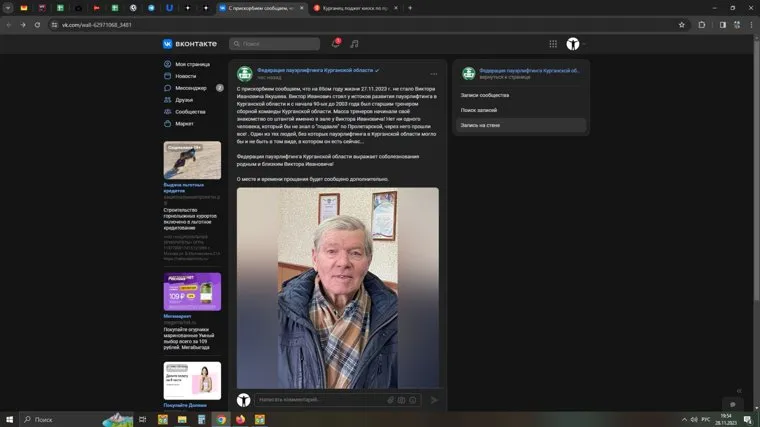The width and height of the screenshot is (760, 427).
Task: Open Chrome from the Windows taskbar
Action: pos(221,419)
